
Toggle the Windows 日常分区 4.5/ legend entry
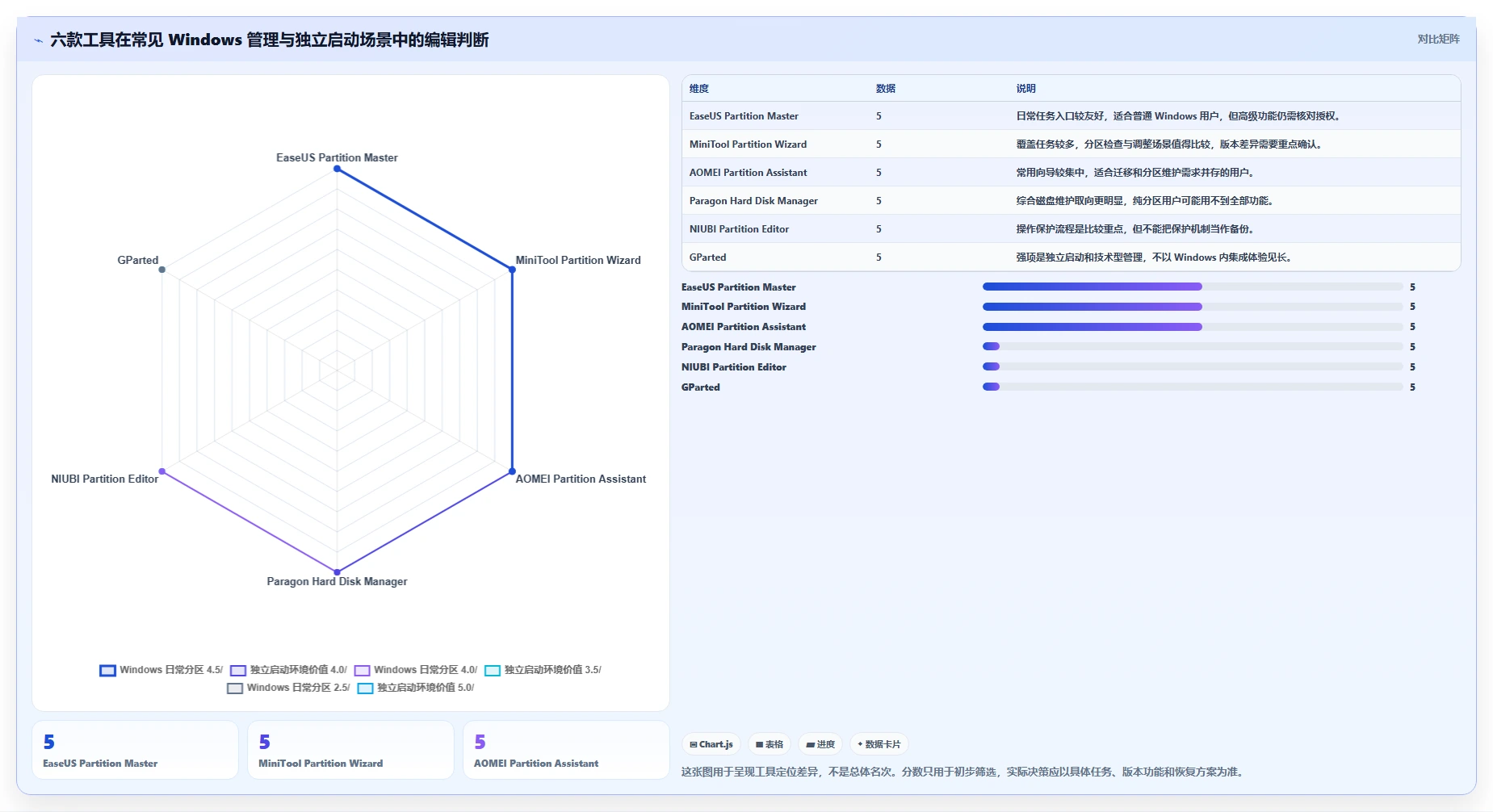coord(161,670)
